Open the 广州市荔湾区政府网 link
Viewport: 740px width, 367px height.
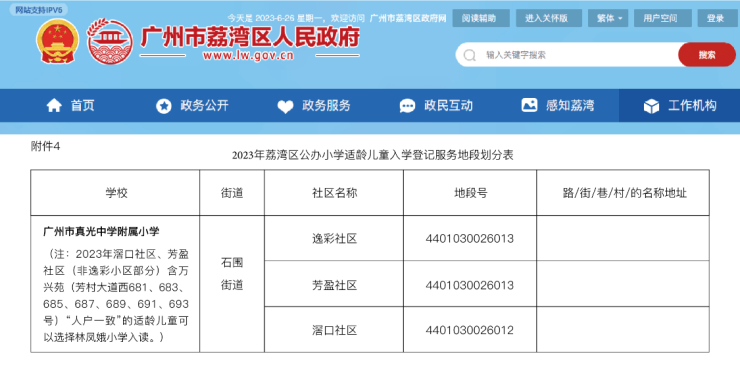click(x=408, y=18)
